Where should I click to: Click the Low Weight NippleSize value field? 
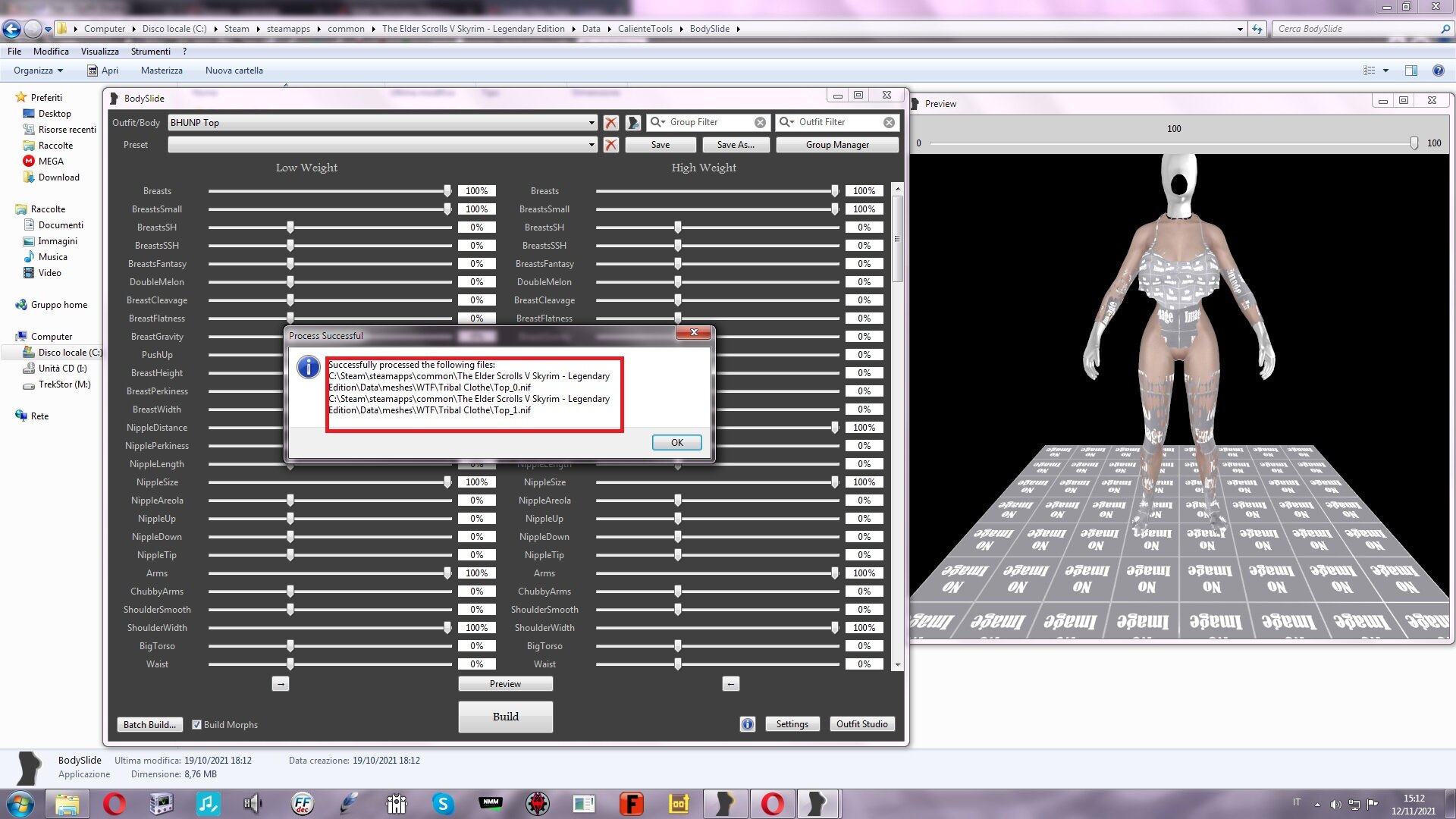click(x=477, y=482)
